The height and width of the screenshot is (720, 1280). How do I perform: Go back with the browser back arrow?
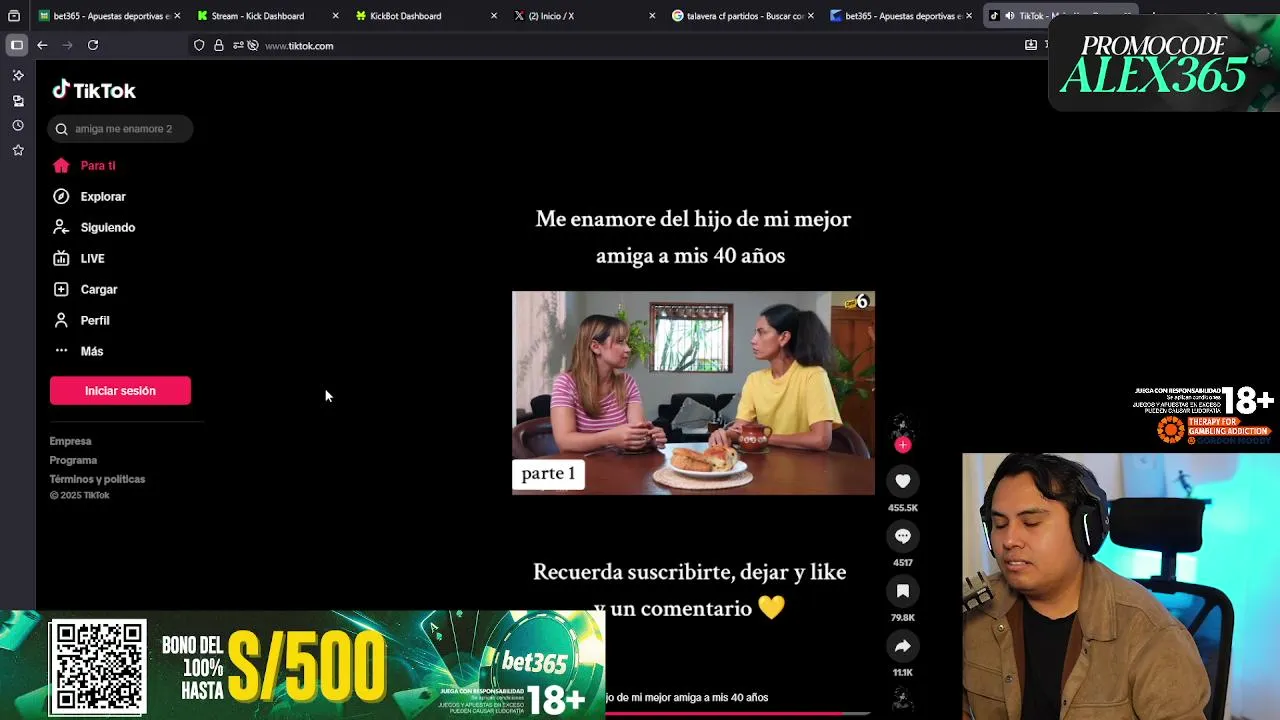42,45
